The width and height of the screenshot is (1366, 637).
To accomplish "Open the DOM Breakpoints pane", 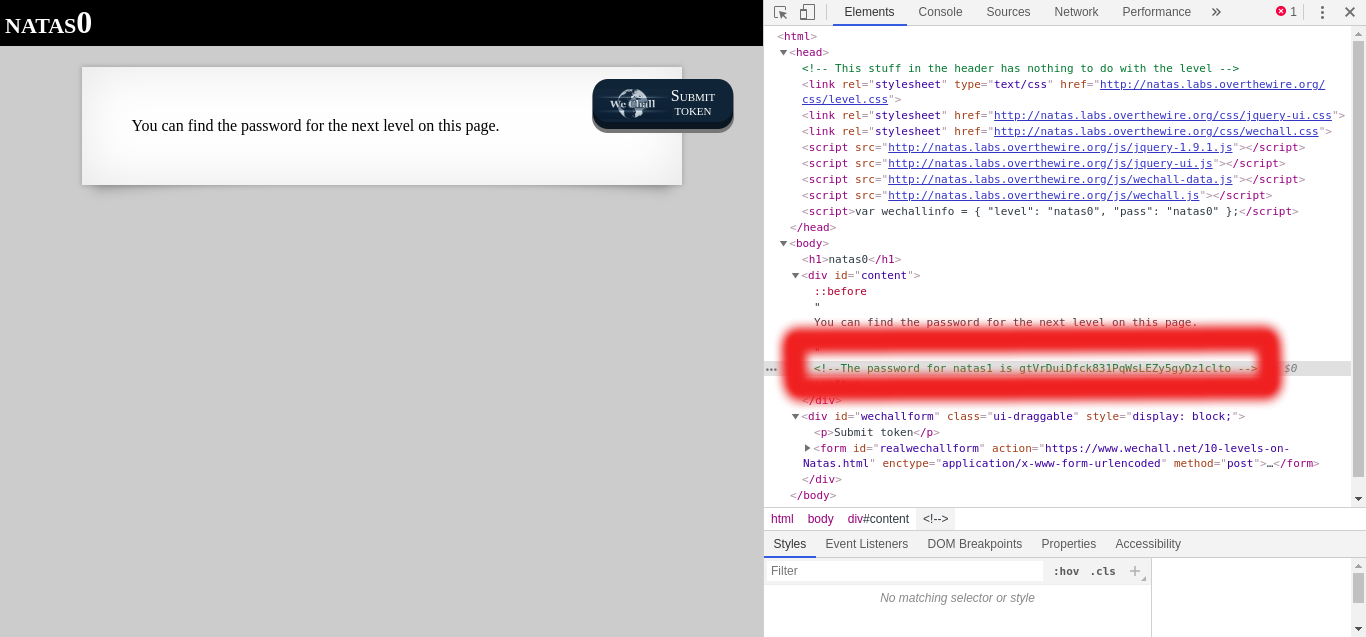I will click(x=975, y=544).
